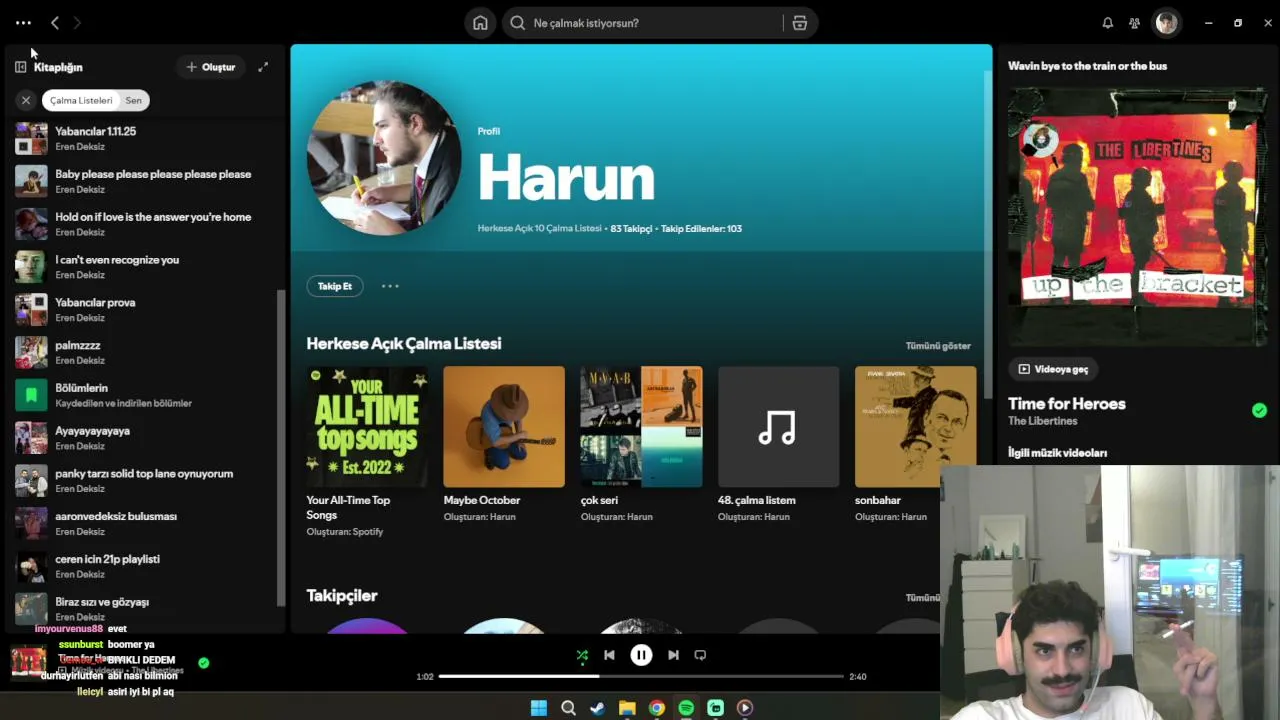Click the Spotify icon in the taskbar
Screen dimensions: 1280x720
coord(686,708)
